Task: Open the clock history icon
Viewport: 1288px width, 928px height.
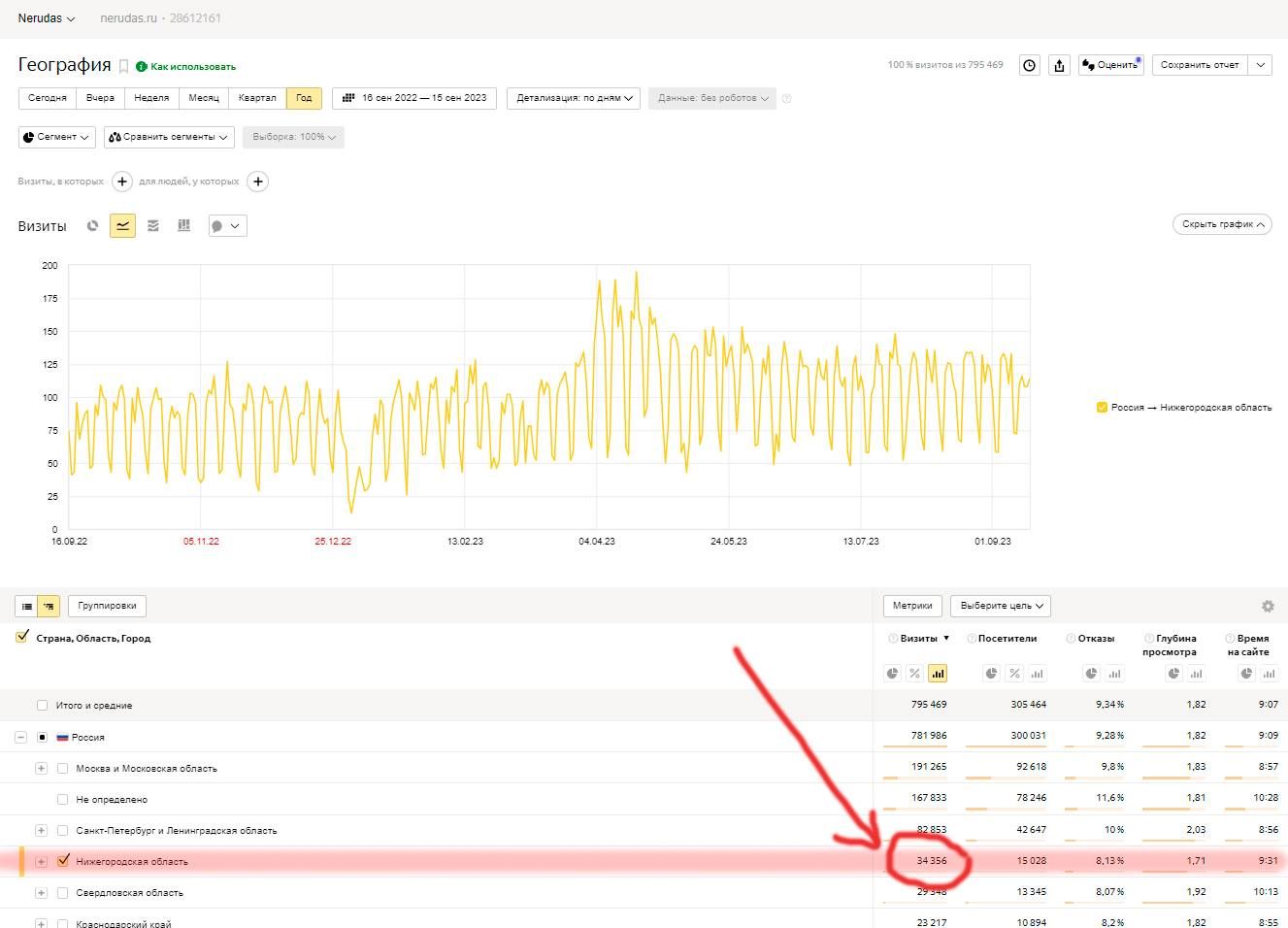Action: pyautogui.click(x=1029, y=65)
